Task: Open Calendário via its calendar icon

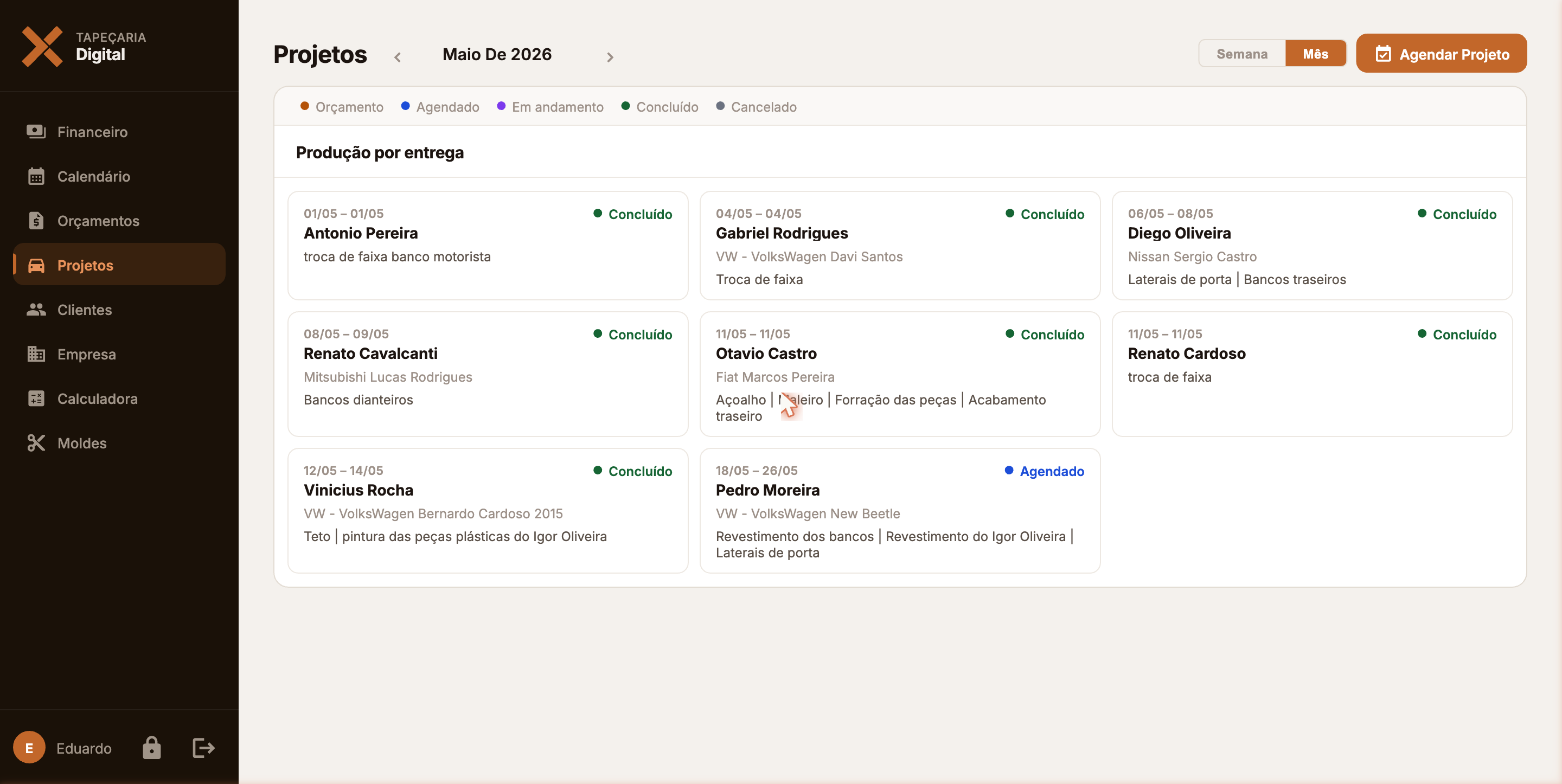Action: click(36, 176)
